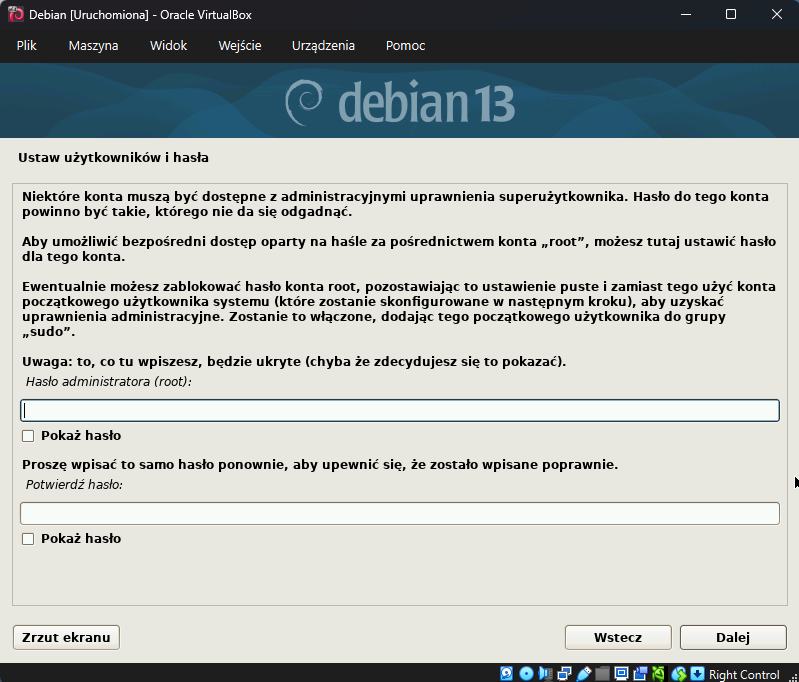
Task: Click the audio status icon
Action: coord(545,674)
